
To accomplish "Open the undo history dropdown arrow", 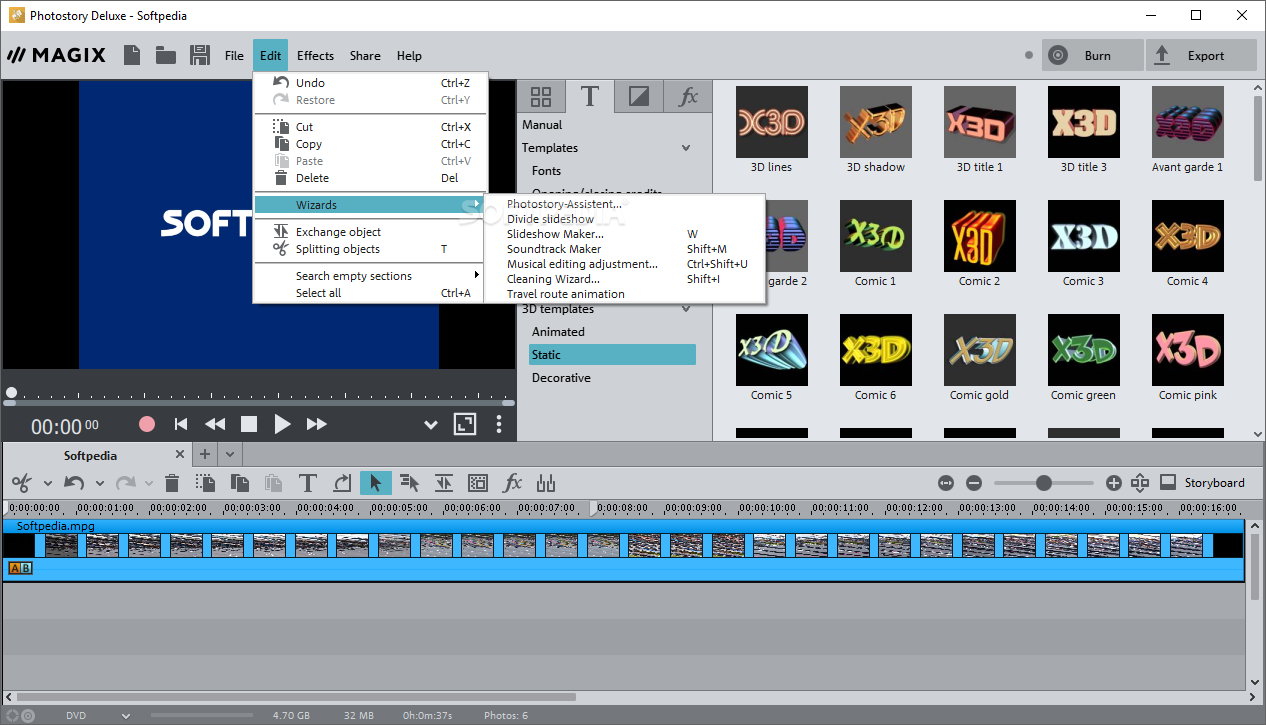I will (x=99, y=484).
